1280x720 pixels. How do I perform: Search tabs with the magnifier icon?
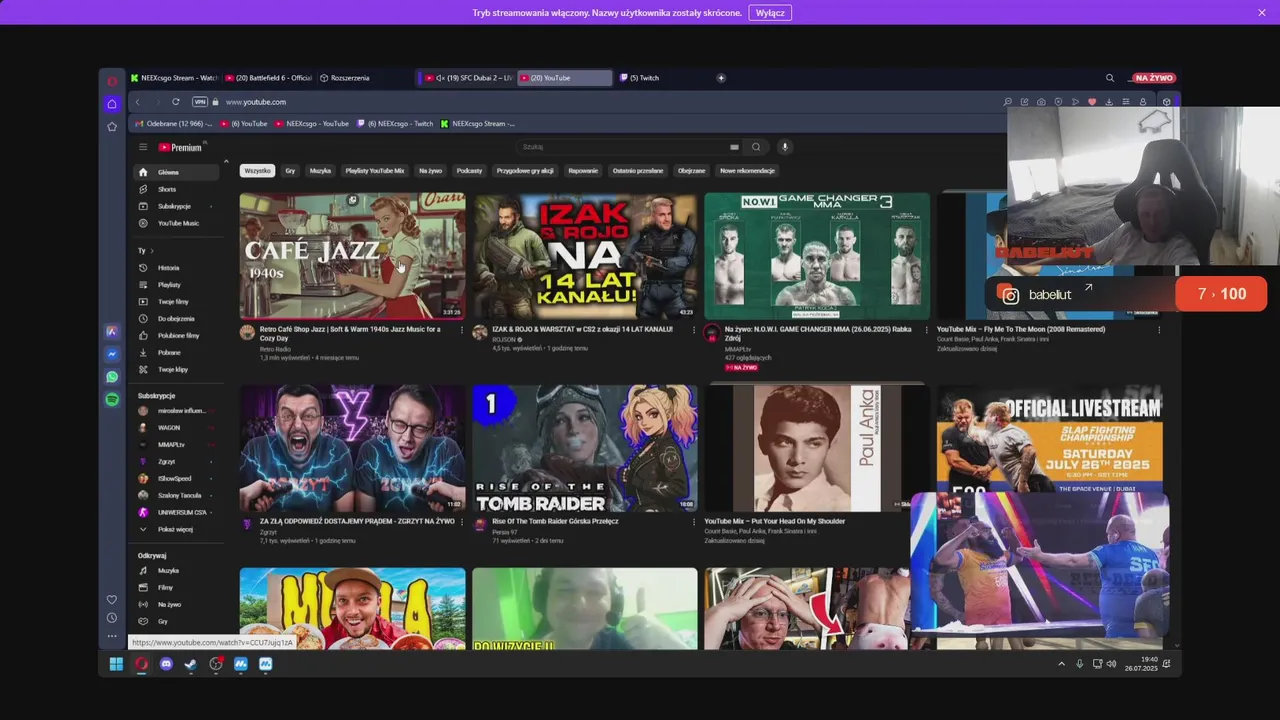pos(1110,78)
